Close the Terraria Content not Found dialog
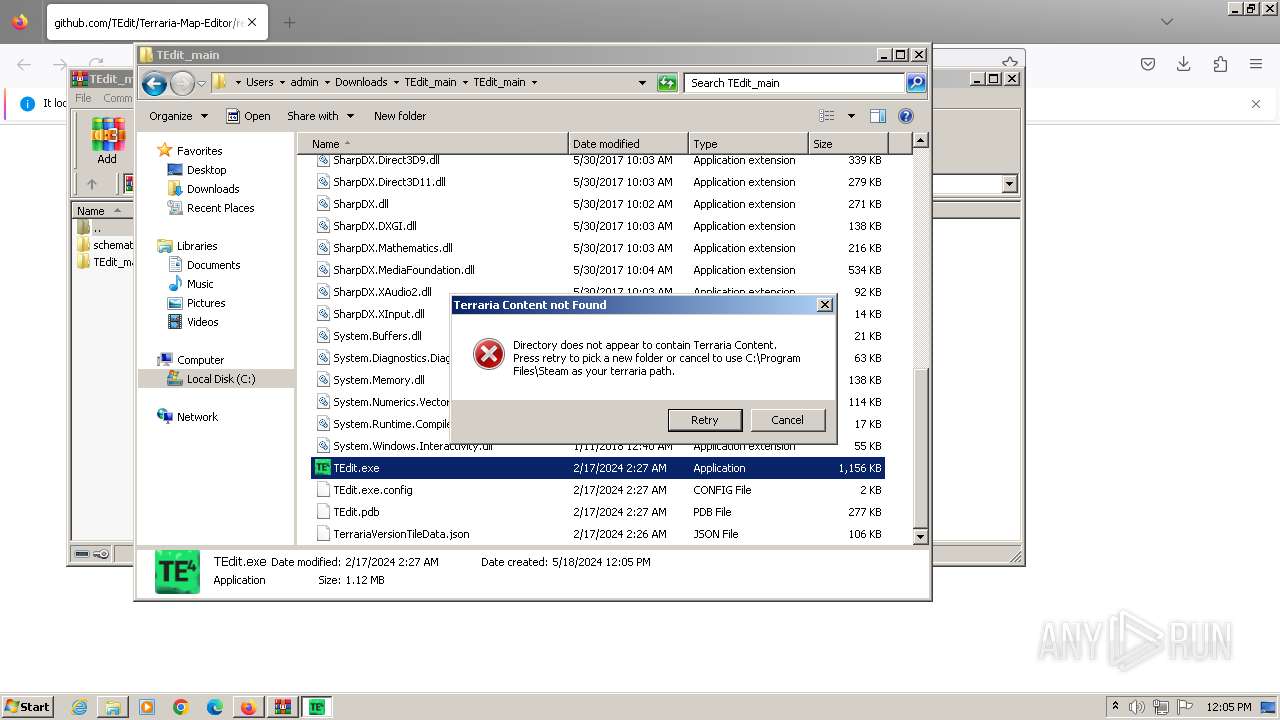Image resolution: width=1280 pixels, height=720 pixels. (824, 305)
